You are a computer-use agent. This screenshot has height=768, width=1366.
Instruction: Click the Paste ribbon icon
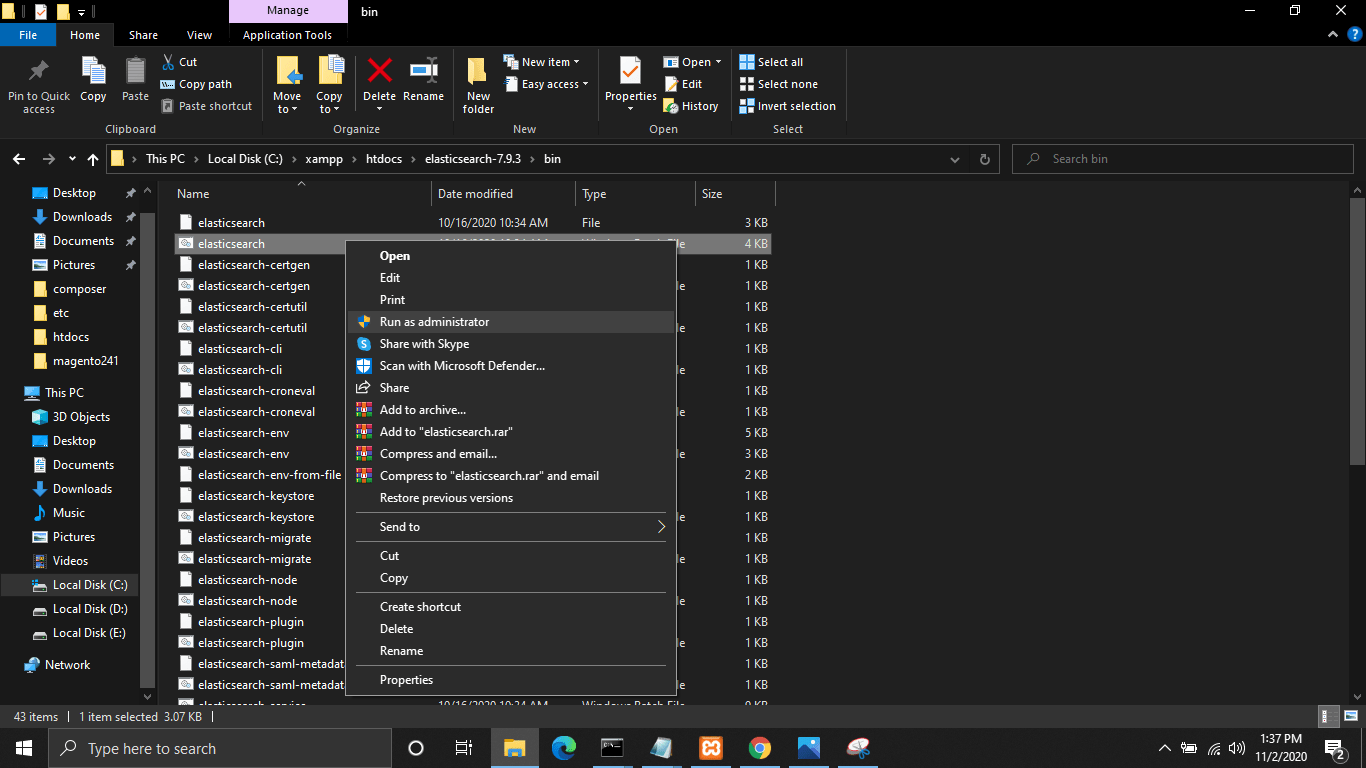(x=135, y=71)
